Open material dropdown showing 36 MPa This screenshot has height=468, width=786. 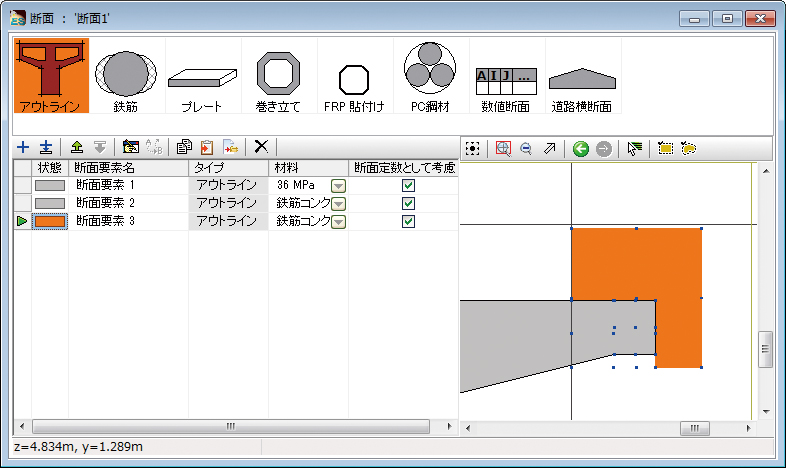click(338, 186)
